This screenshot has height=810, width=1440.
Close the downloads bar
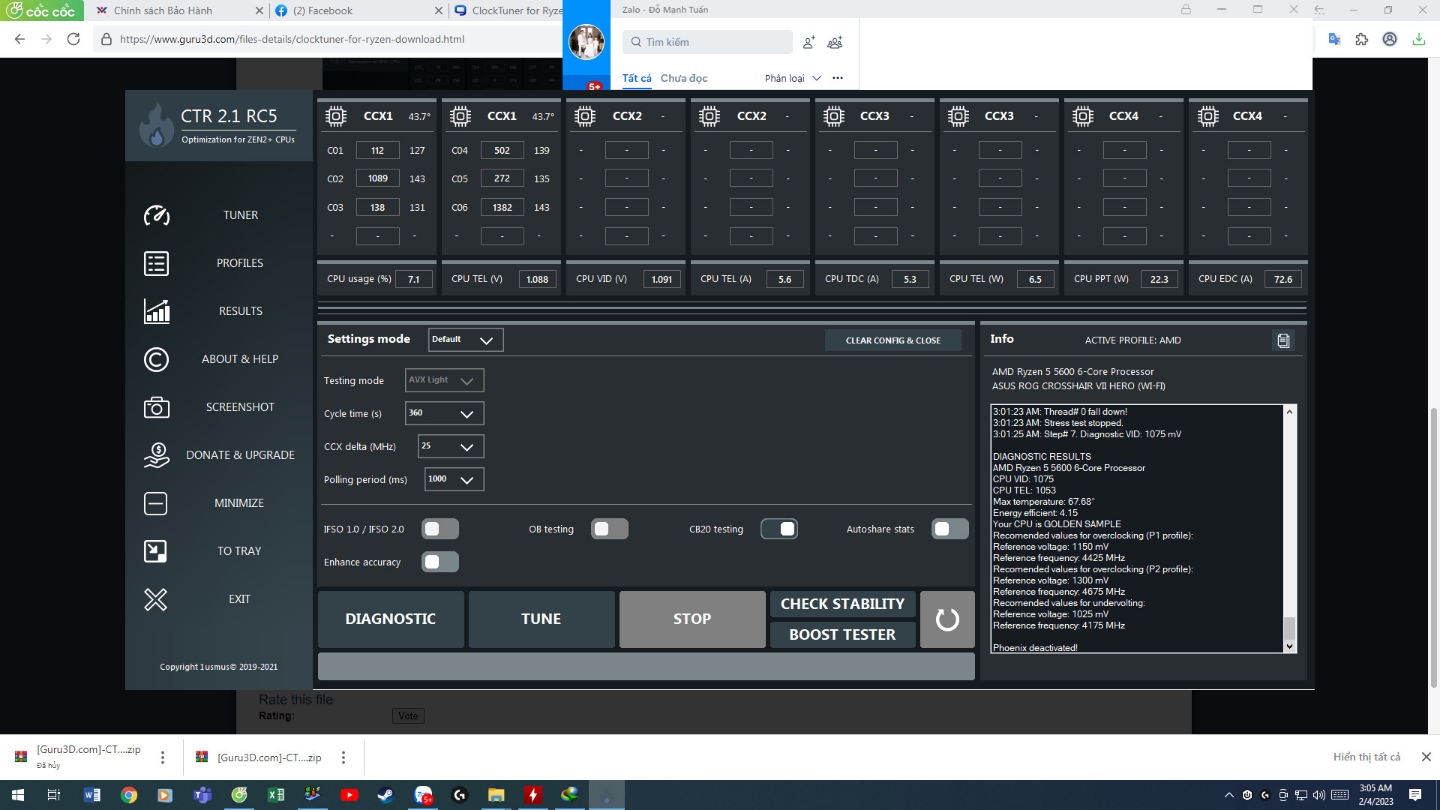point(1426,757)
